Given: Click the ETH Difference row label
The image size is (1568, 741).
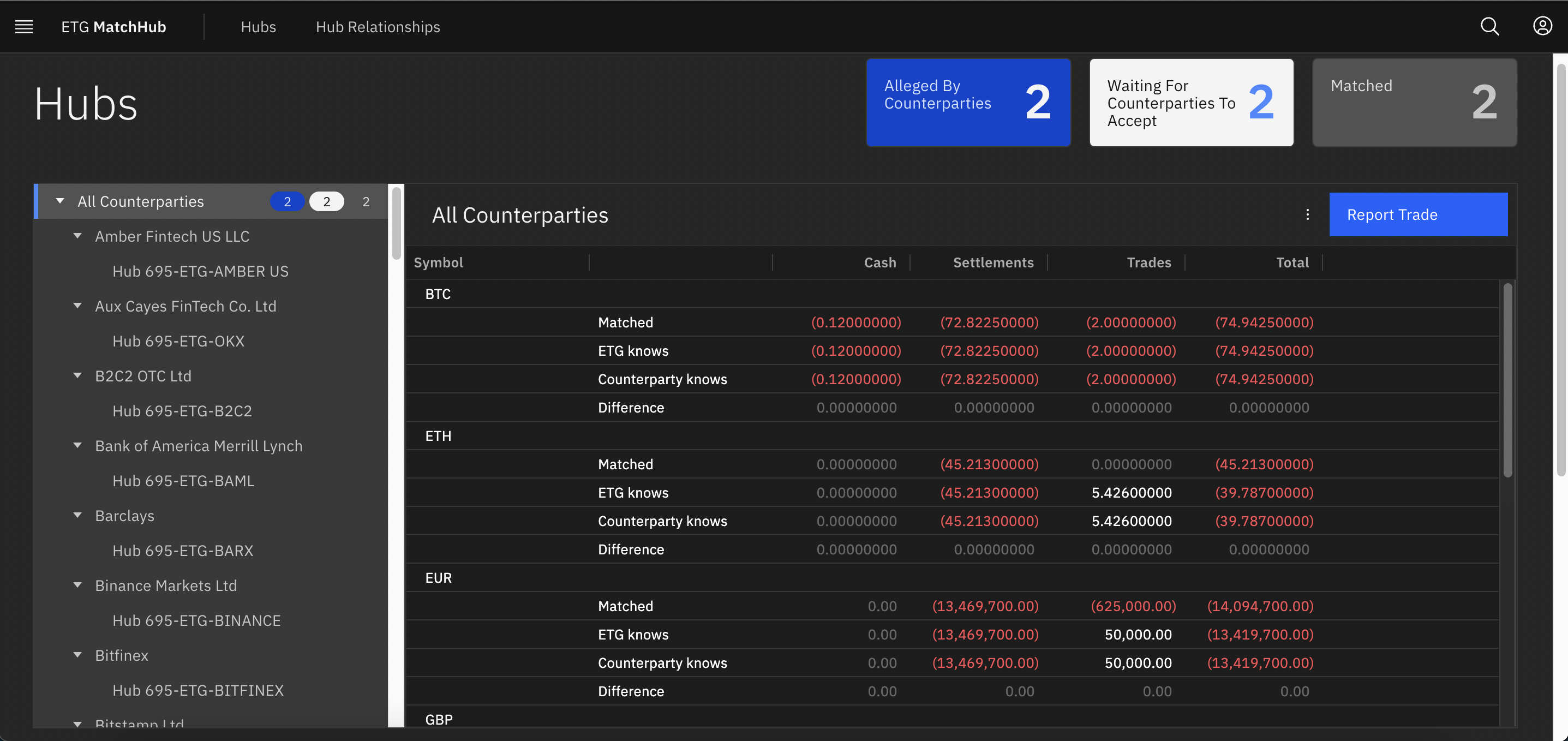Looking at the screenshot, I should [631, 549].
